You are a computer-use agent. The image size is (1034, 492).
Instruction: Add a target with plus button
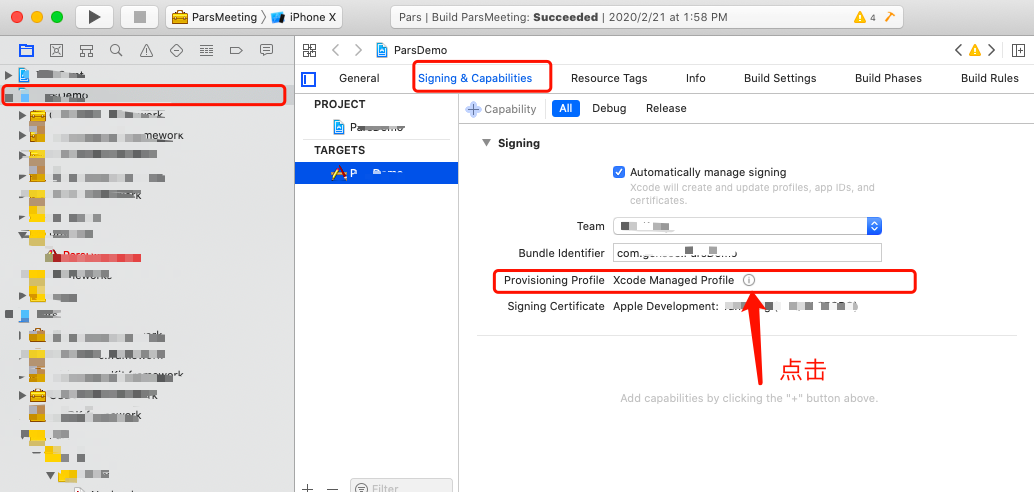[307, 488]
